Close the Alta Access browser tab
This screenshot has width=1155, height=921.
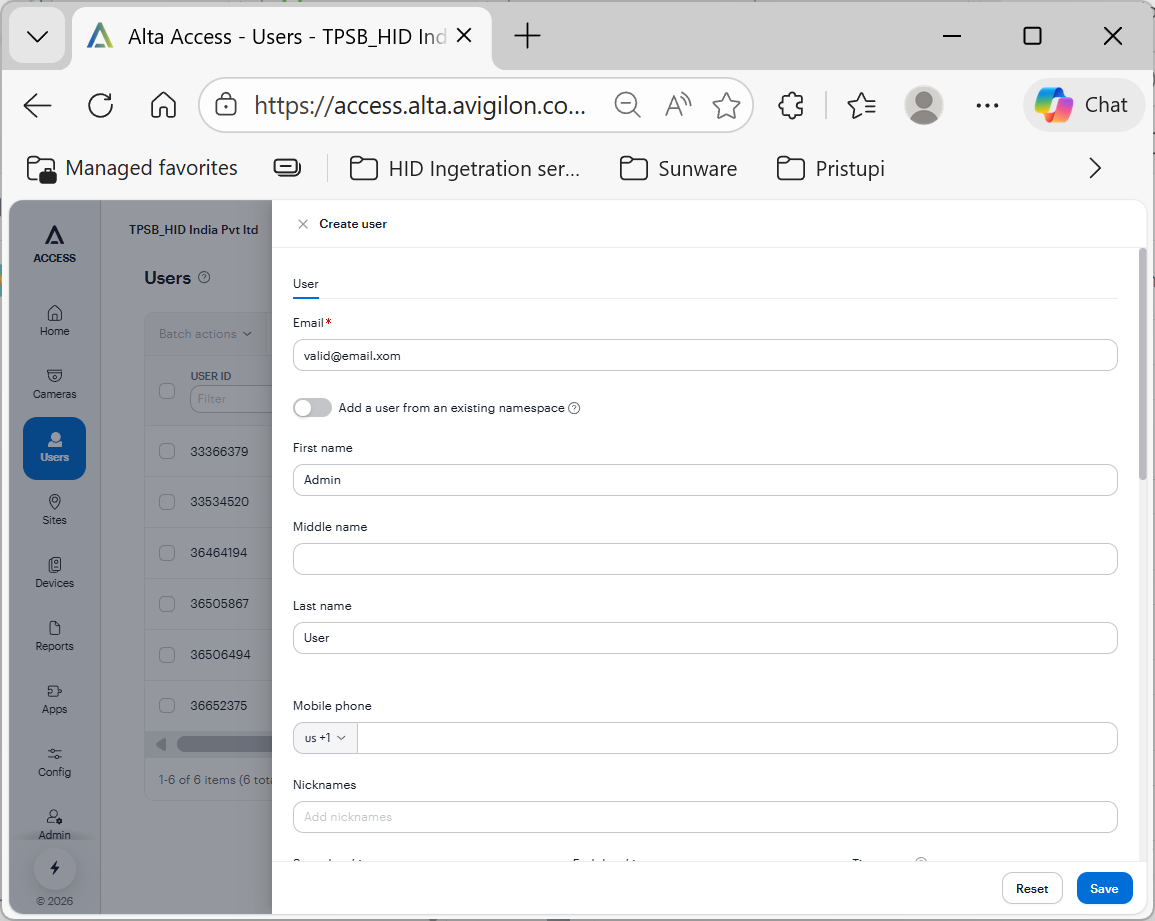464,35
